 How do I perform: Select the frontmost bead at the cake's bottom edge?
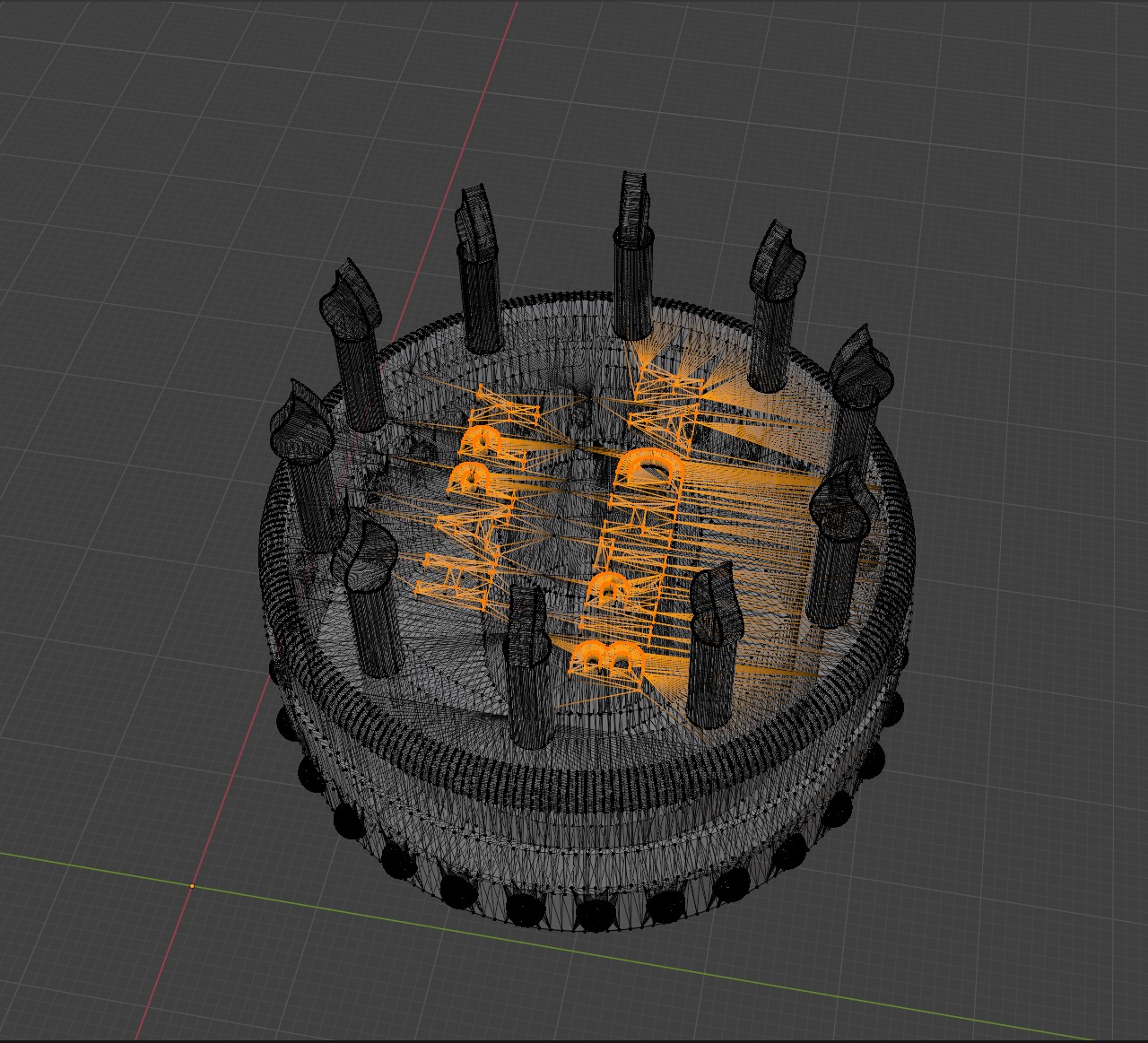[x=594, y=915]
